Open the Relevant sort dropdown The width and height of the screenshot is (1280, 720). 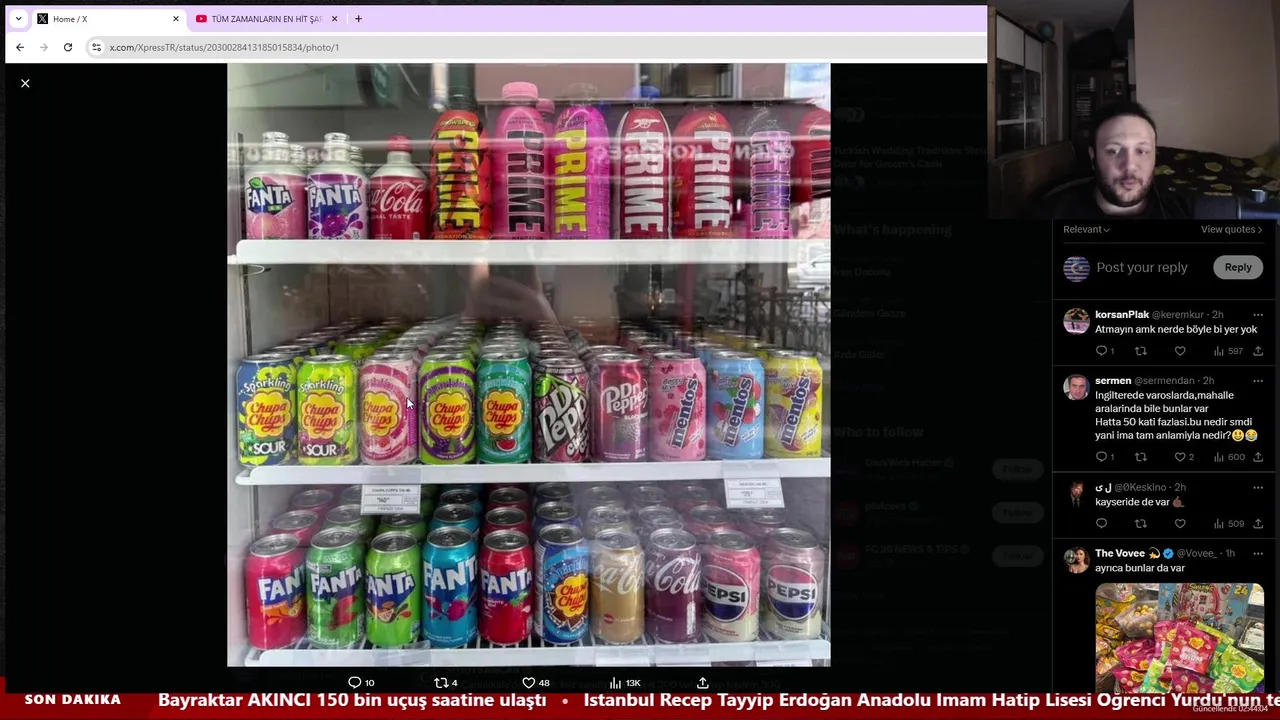1086,229
